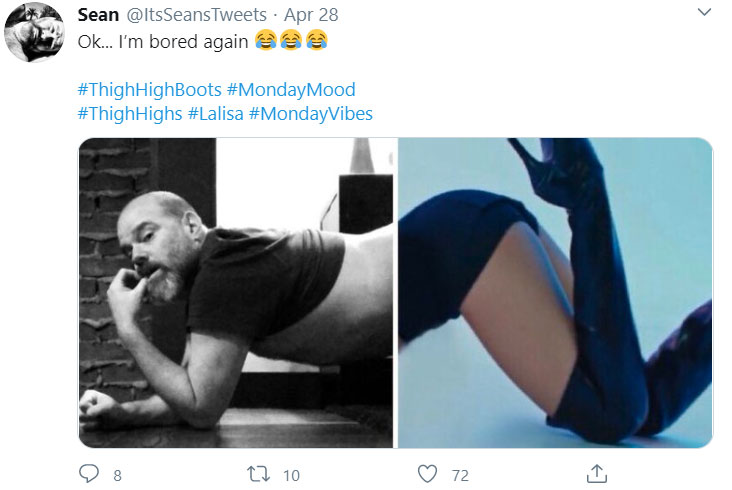
Task: Click the reply speech bubble icon
Action: (x=89, y=474)
